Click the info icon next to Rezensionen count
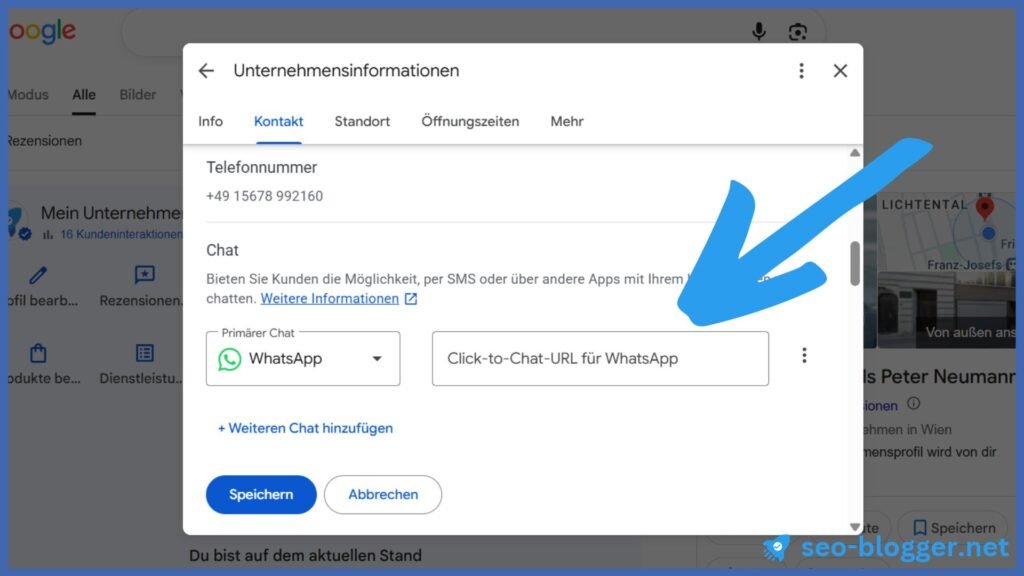This screenshot has height=576, width=1024. pyautogui.click(x=914, y=404)
